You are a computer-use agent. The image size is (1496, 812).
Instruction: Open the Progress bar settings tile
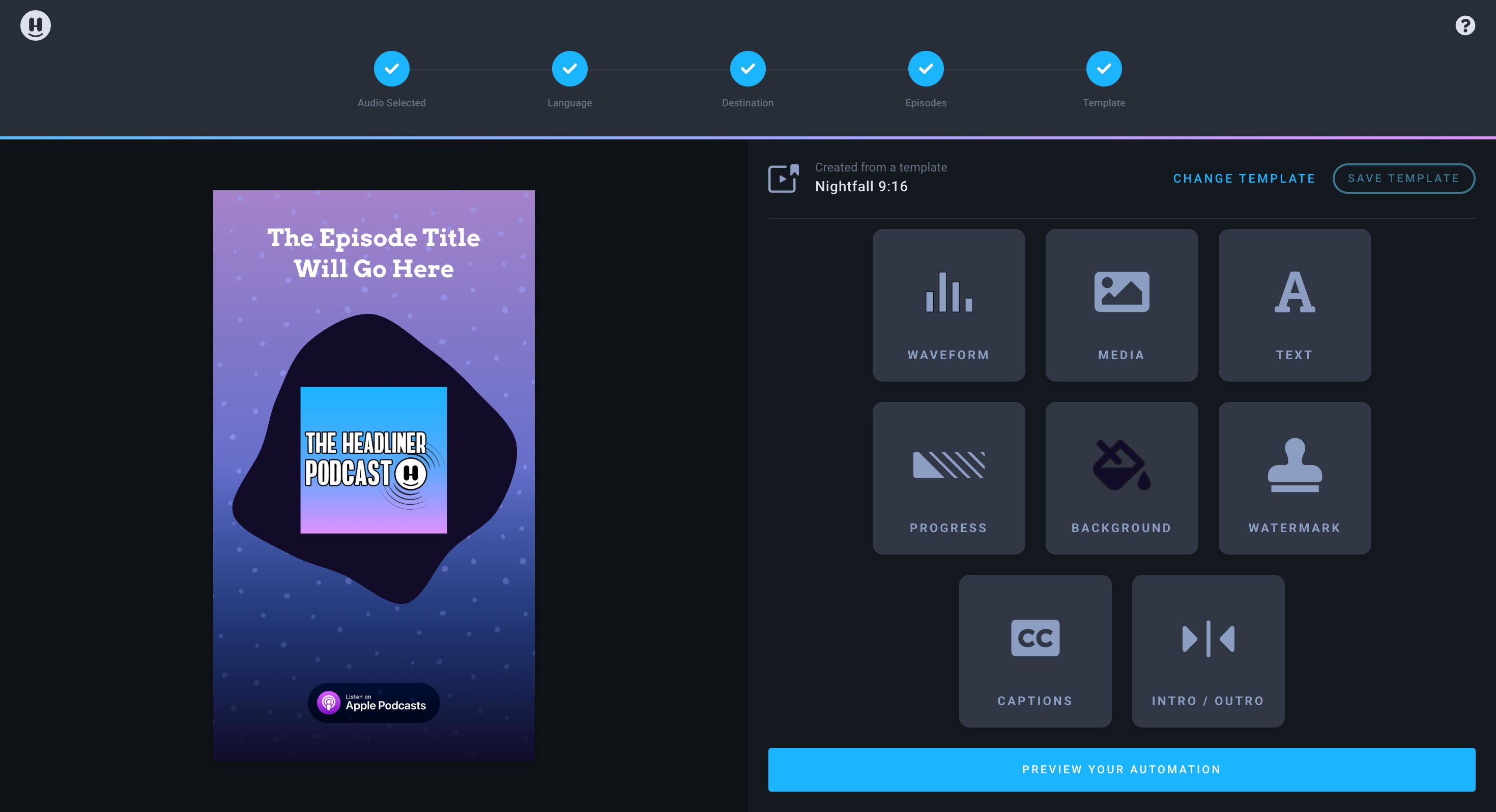(x=948, y=478)
